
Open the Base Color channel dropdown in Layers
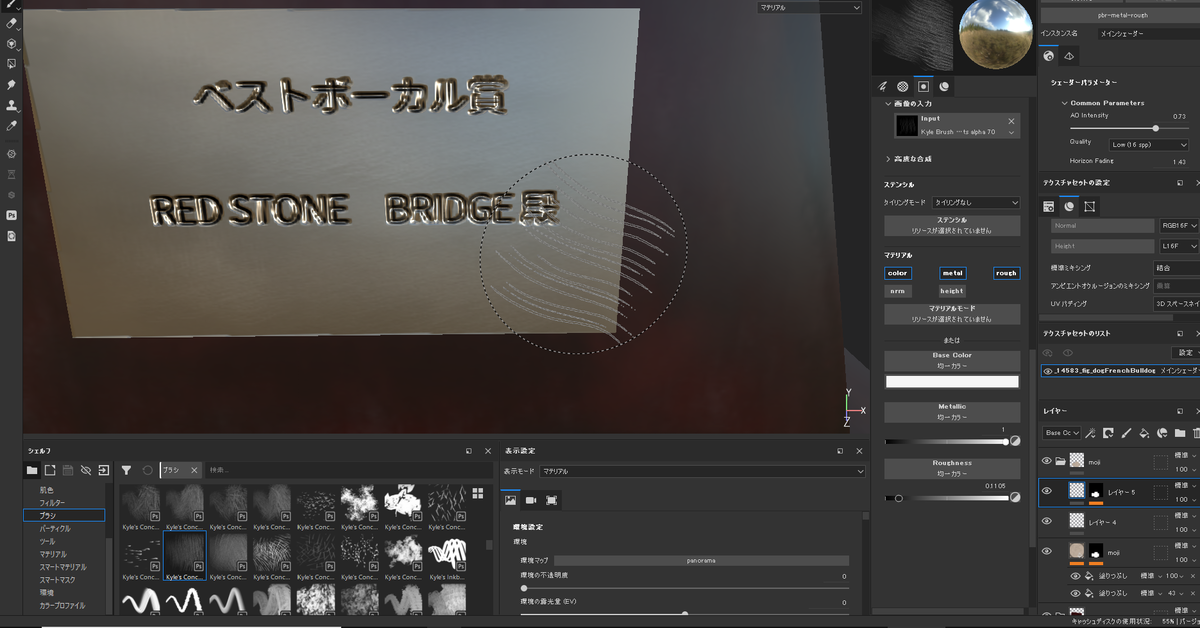[1061, 433]
